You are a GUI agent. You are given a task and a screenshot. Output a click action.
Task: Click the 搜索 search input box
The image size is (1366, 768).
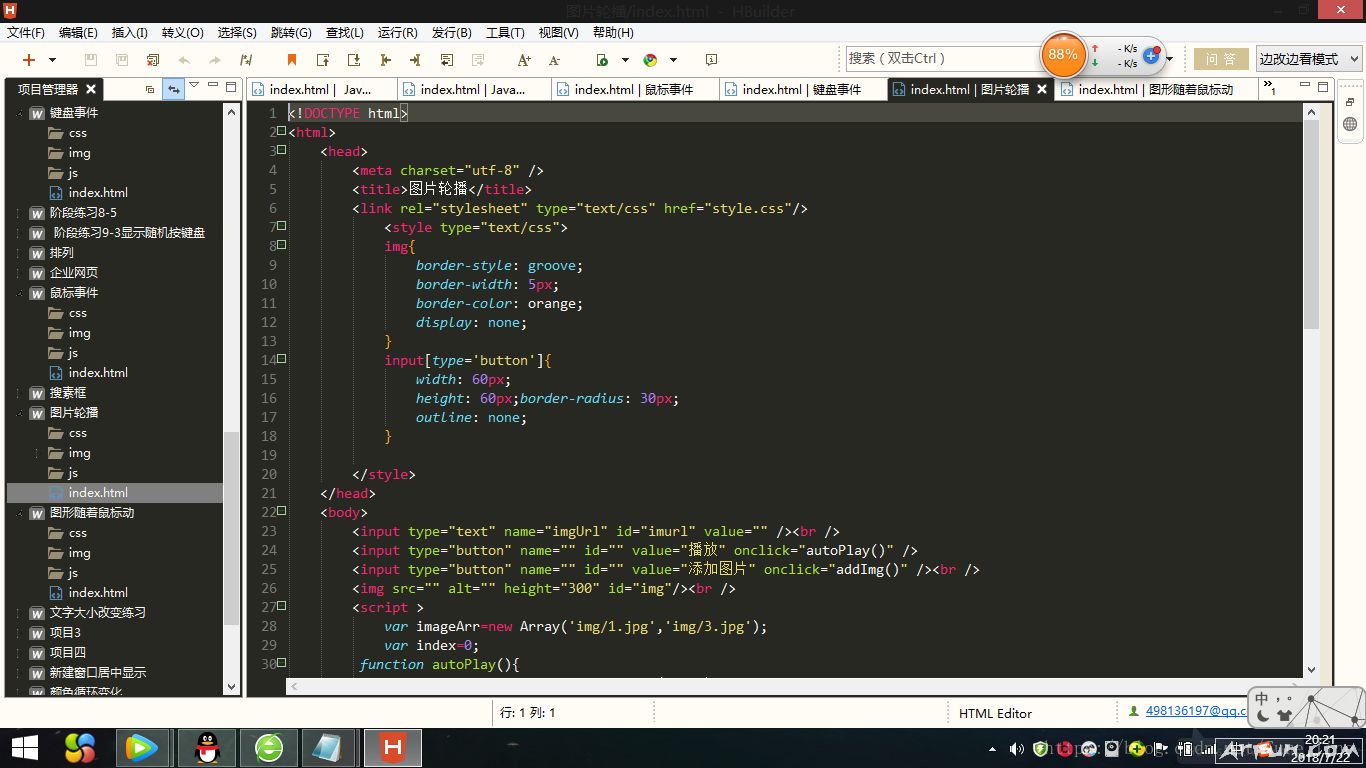(940, 59)
